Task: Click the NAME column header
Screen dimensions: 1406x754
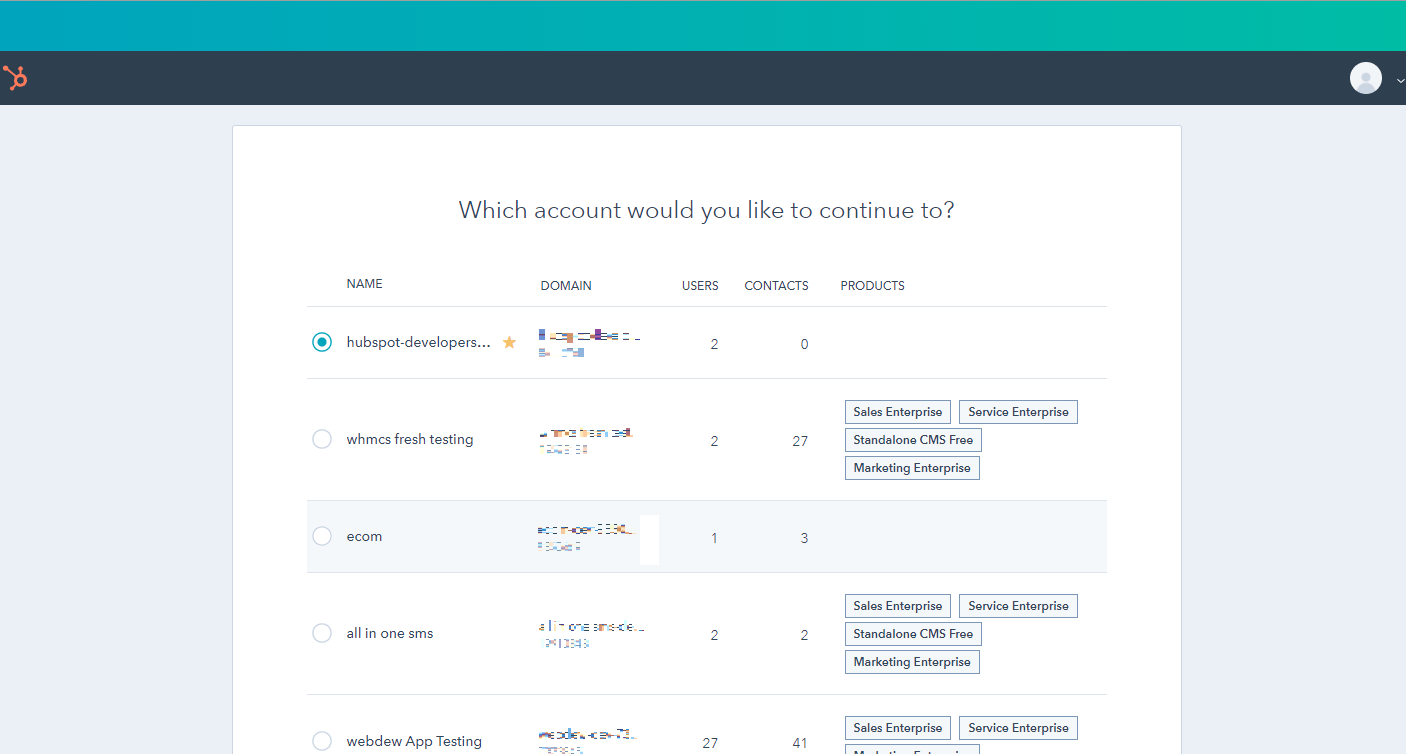Action: 364,284
